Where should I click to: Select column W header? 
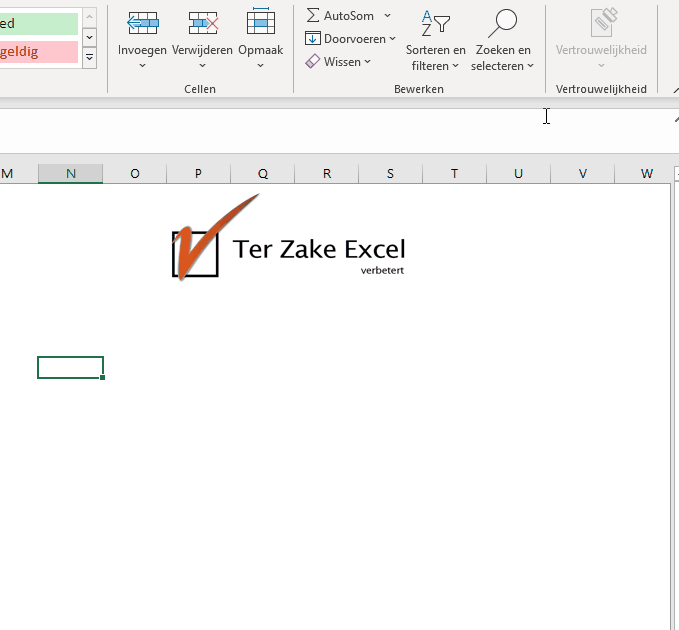(x=643, y=174)
